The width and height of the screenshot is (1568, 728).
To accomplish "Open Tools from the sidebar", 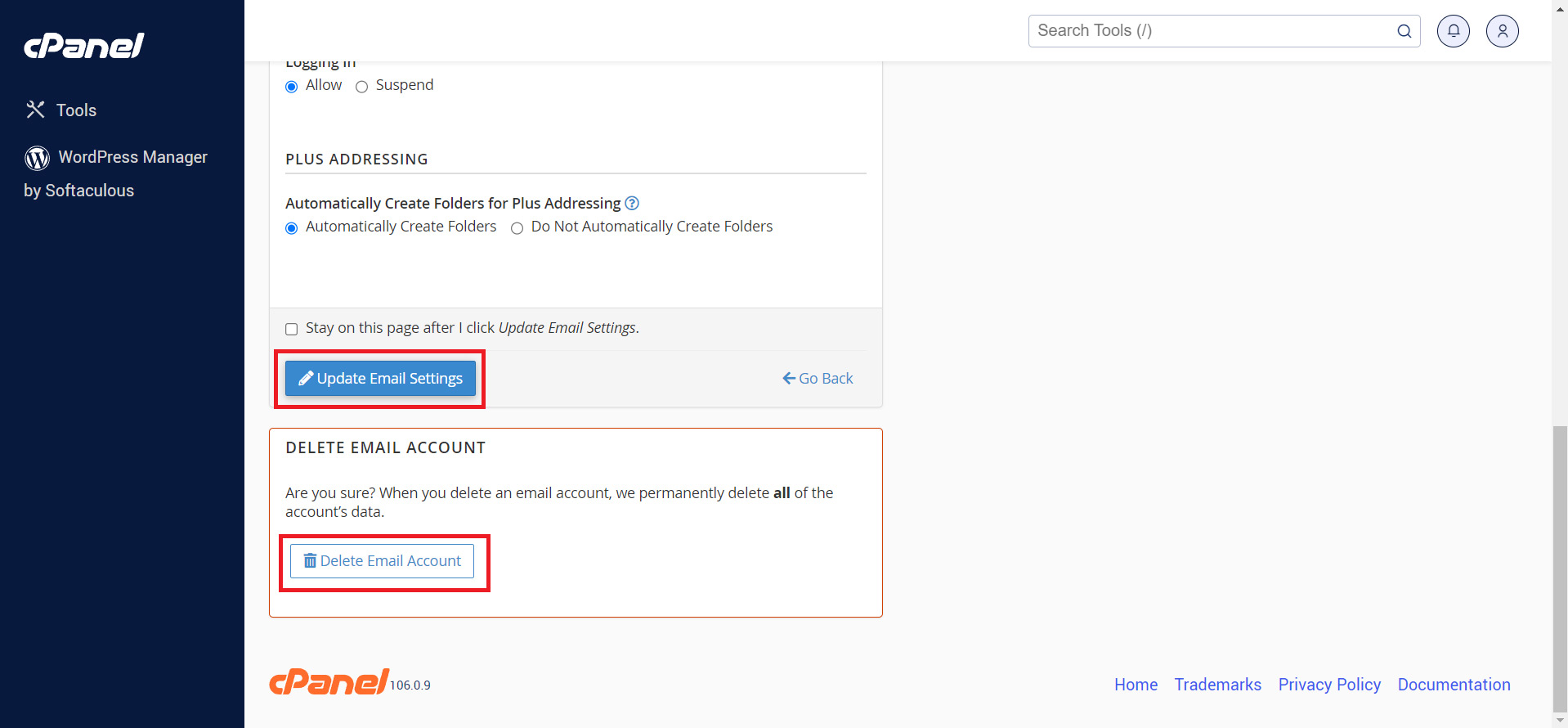I will (x=61, y=110).
